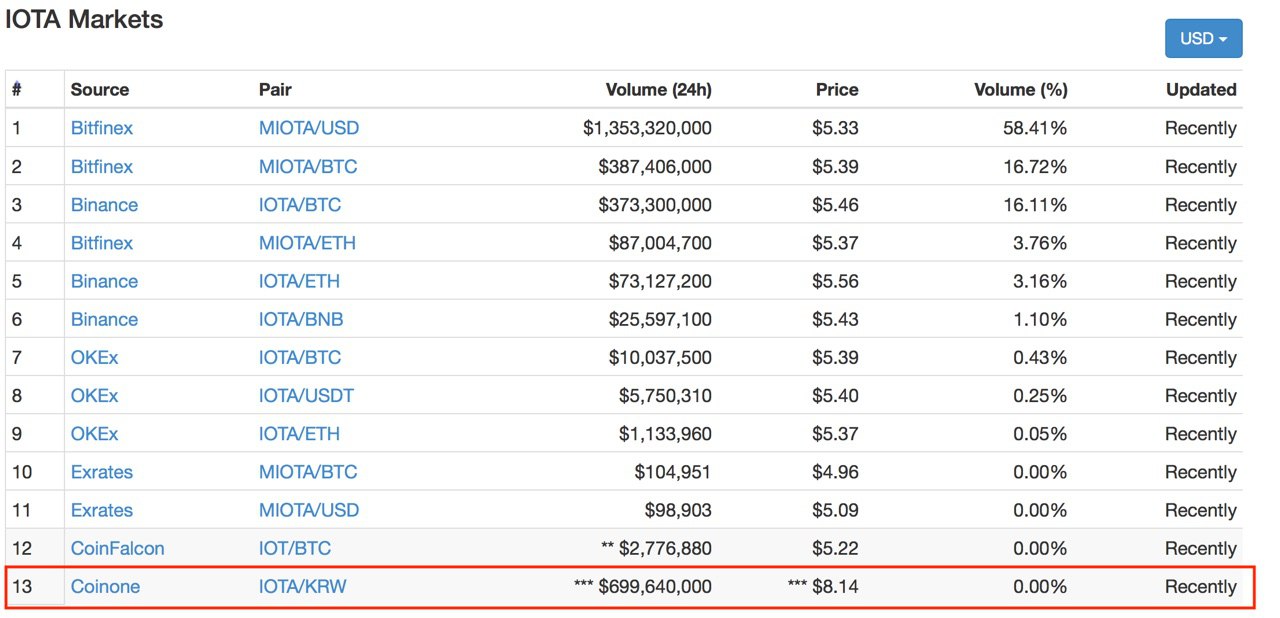This screenshot has width=1280, height=618.
Task: Select the $5.46 price cell
Action: (x=836, y=204)
